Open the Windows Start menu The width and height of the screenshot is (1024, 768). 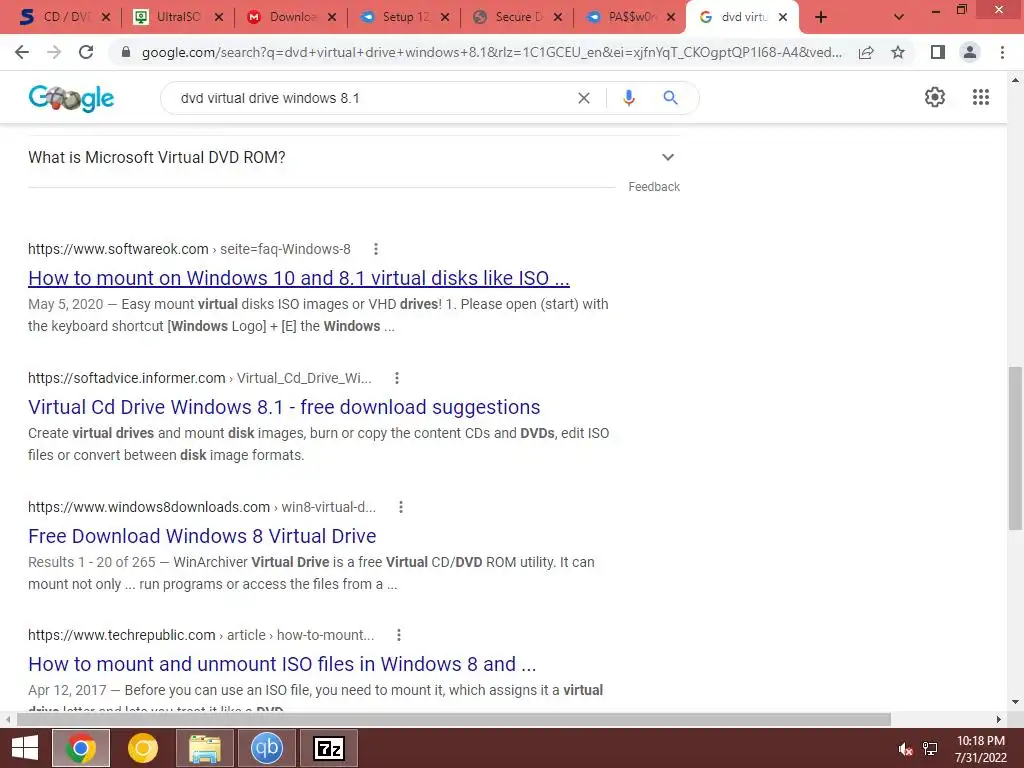point(24,748)
